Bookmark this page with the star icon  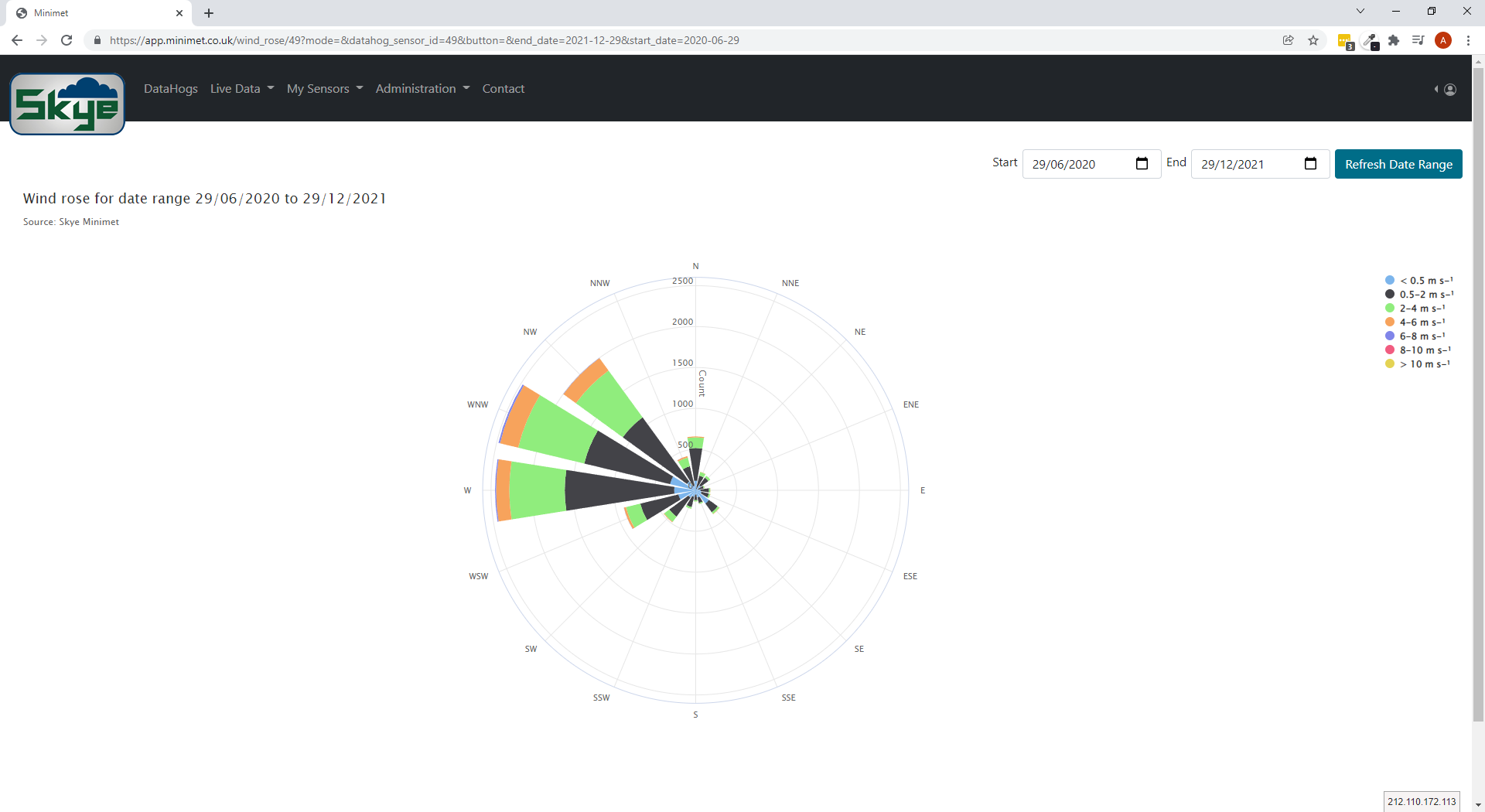(1313, 40)
